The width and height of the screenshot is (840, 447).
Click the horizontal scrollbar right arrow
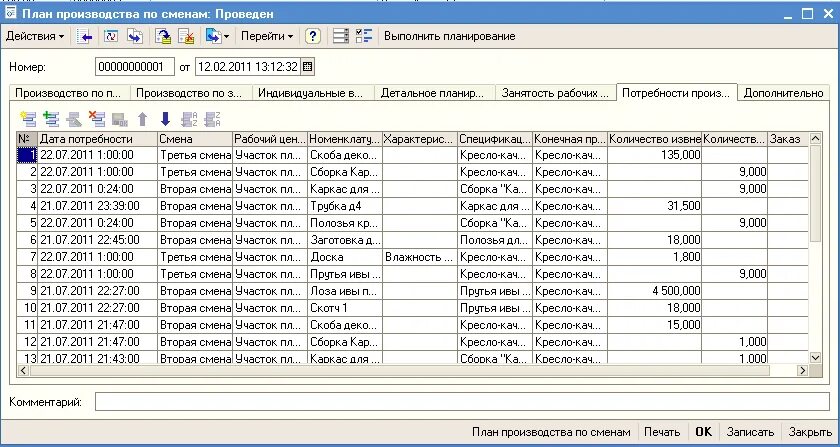[802, 370]
